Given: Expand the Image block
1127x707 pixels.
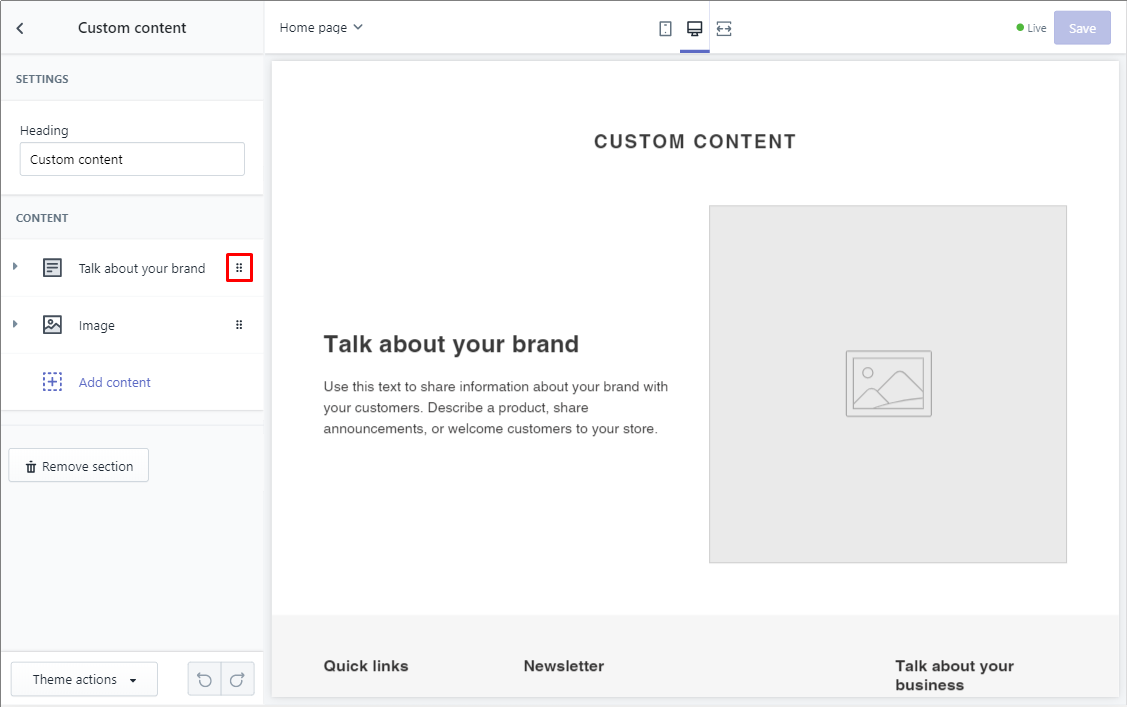Looking at the screenshot, I should point(15,324).
